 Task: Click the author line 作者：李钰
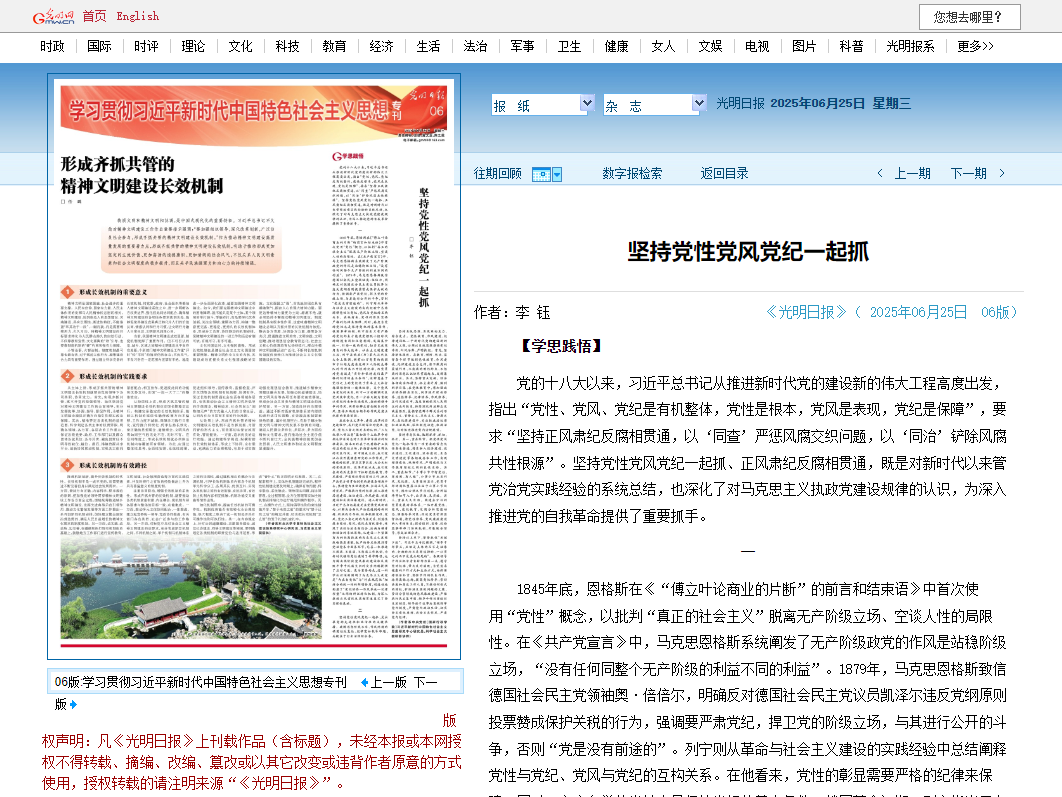(x=512, y=312)
